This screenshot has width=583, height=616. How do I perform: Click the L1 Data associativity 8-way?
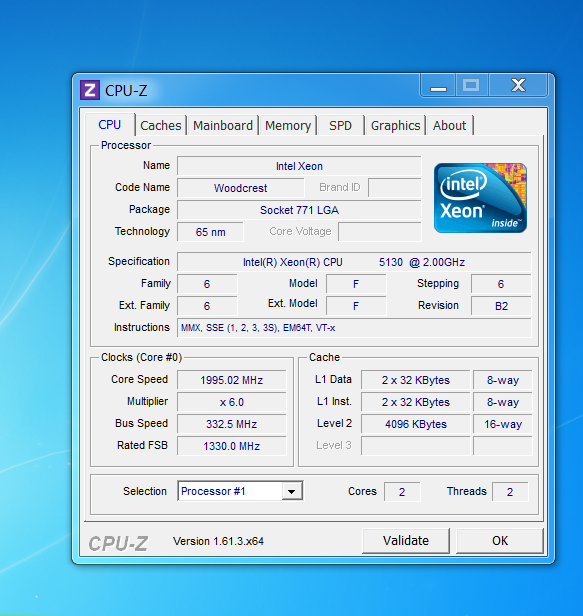click(x=503, y=380)
